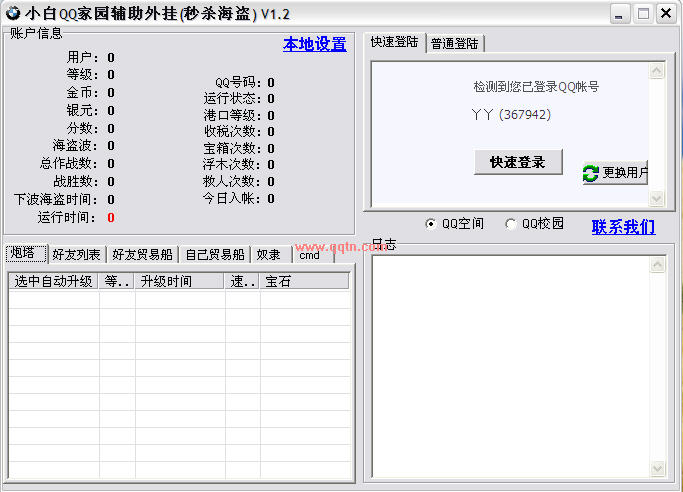
Task: Click the 宝石 column header
Action: (x=304, y=281)
